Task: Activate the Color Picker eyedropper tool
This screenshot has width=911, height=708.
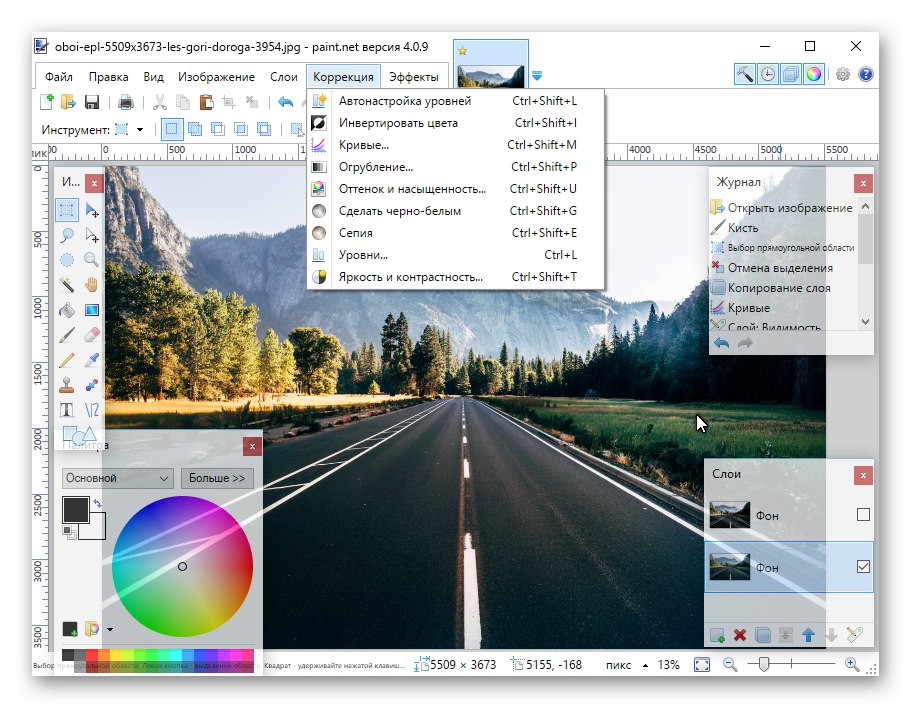Action: click(x=92, y=360)
